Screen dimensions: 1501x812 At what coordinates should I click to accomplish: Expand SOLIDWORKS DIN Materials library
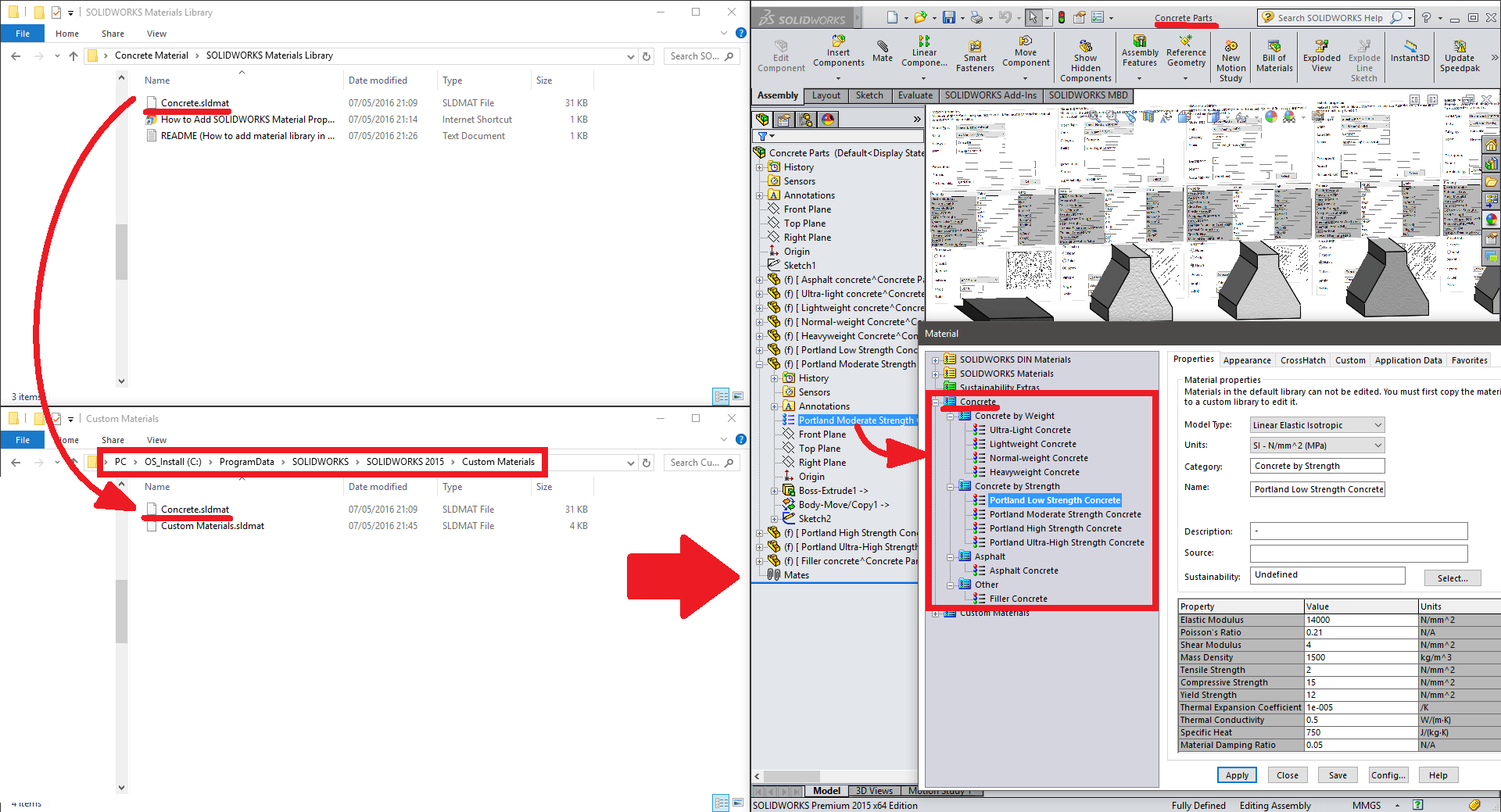coord(936,360)
